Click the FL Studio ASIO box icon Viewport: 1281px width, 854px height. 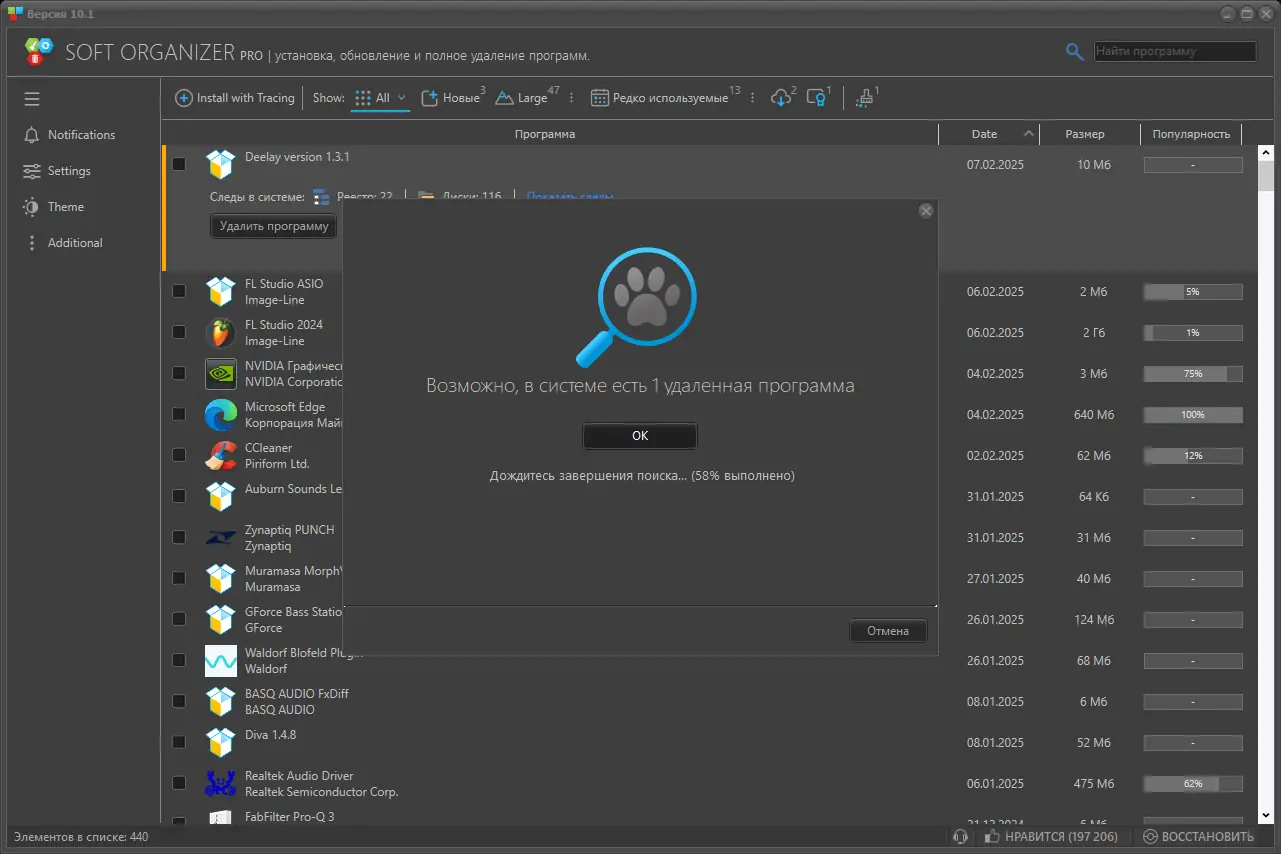click(x=220, y=291)
